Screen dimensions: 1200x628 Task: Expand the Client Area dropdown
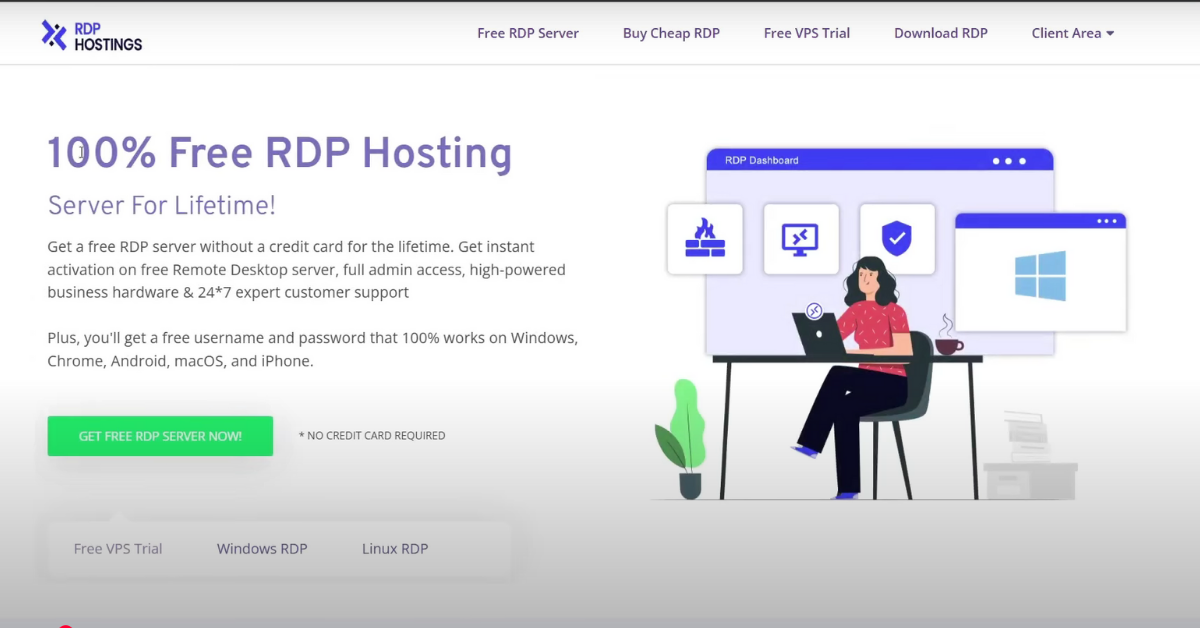[1073, 33]
